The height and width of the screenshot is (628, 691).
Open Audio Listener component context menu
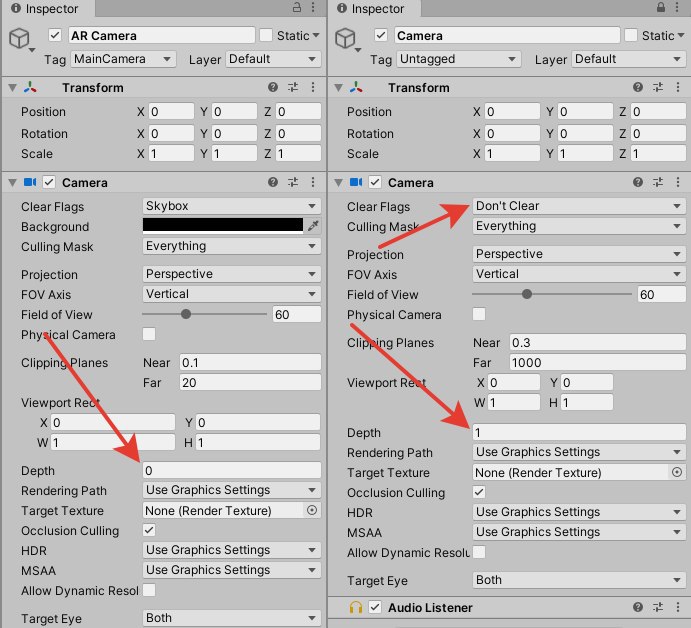(678, 607)
